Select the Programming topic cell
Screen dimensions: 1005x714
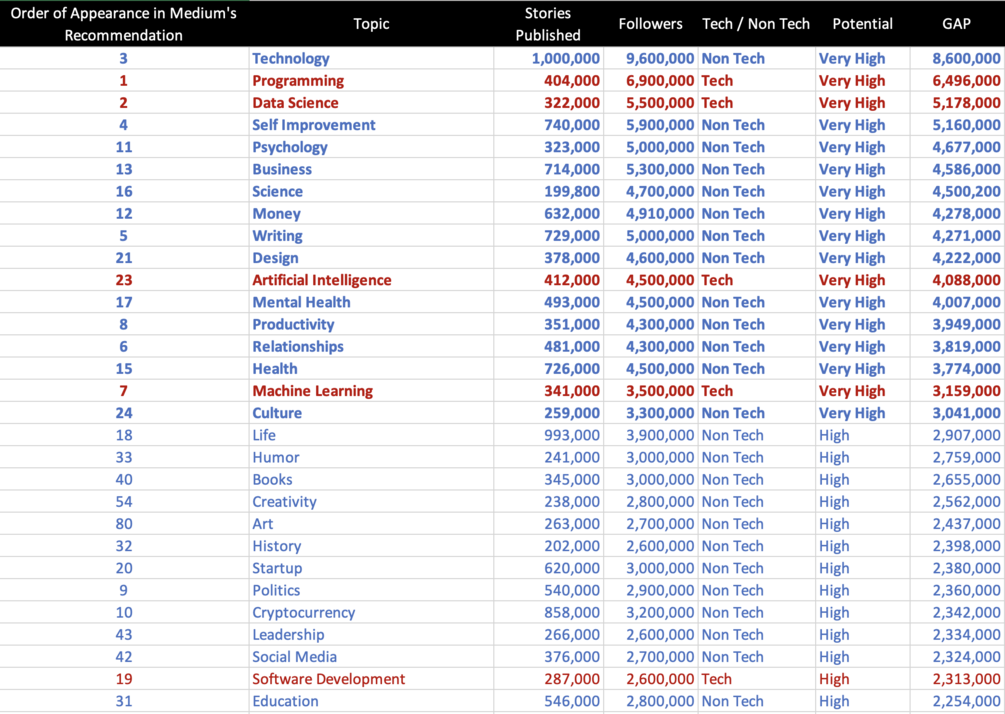(x=298, y=81)
